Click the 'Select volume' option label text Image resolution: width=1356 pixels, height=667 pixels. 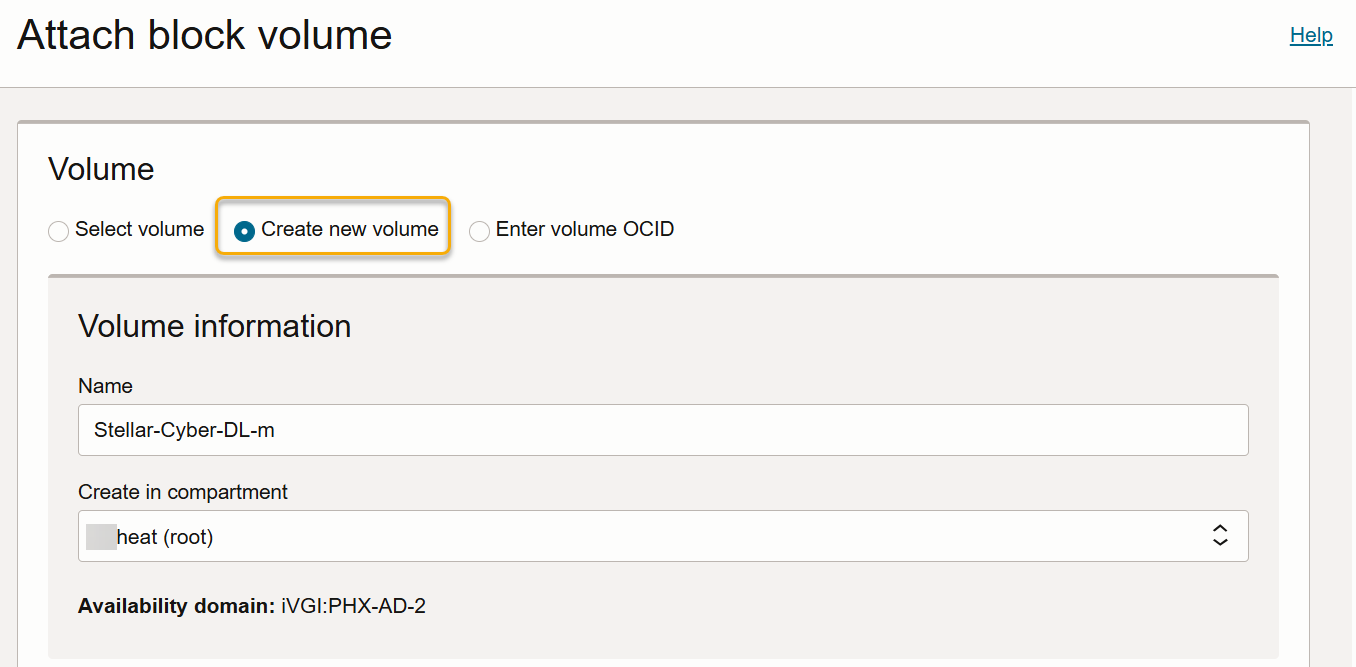[139, 230]
